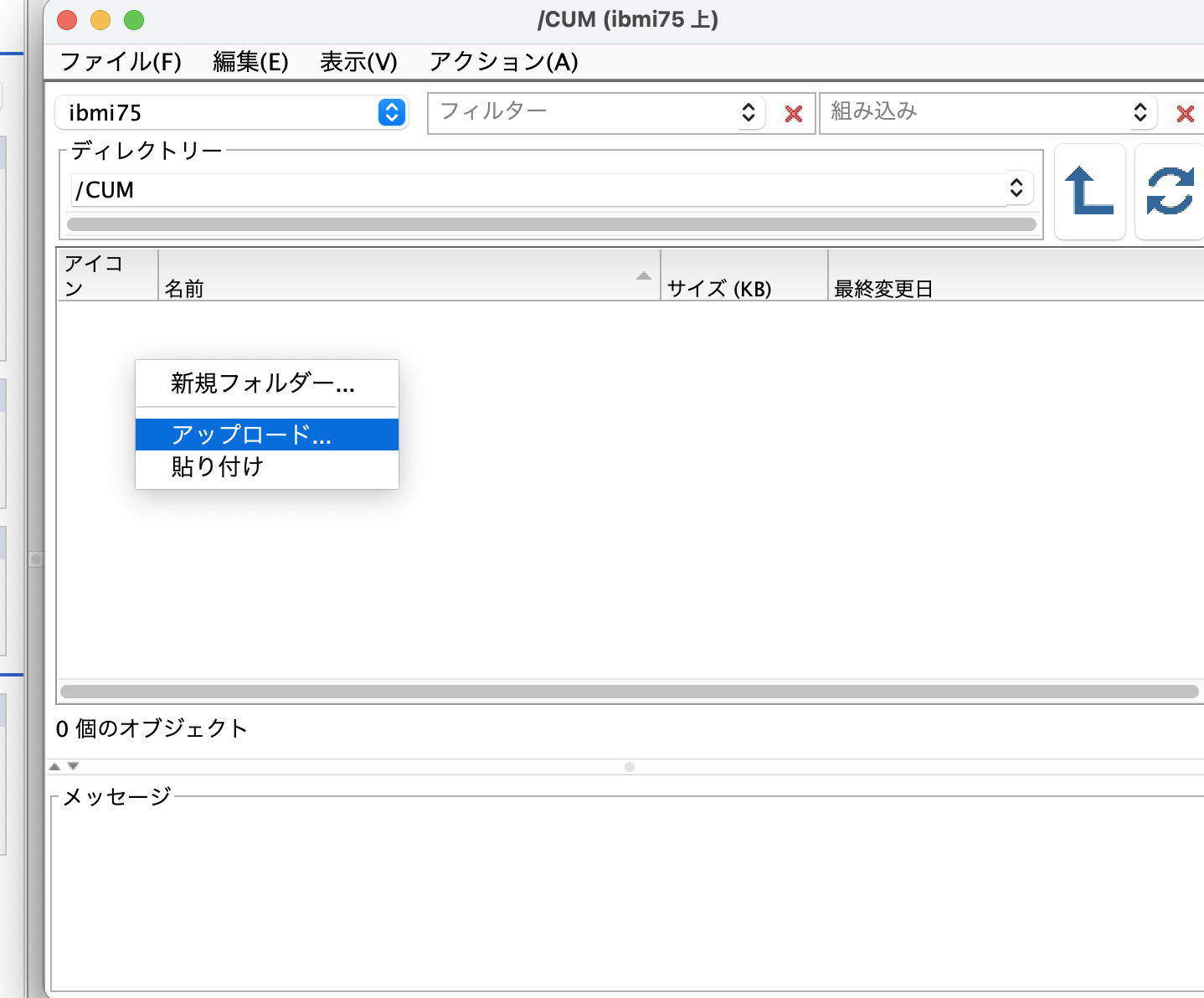Screen dimensions: 1204x998
Task: Choose 新規フォルダー... from context menu
Action: click(x=267, y=383)
